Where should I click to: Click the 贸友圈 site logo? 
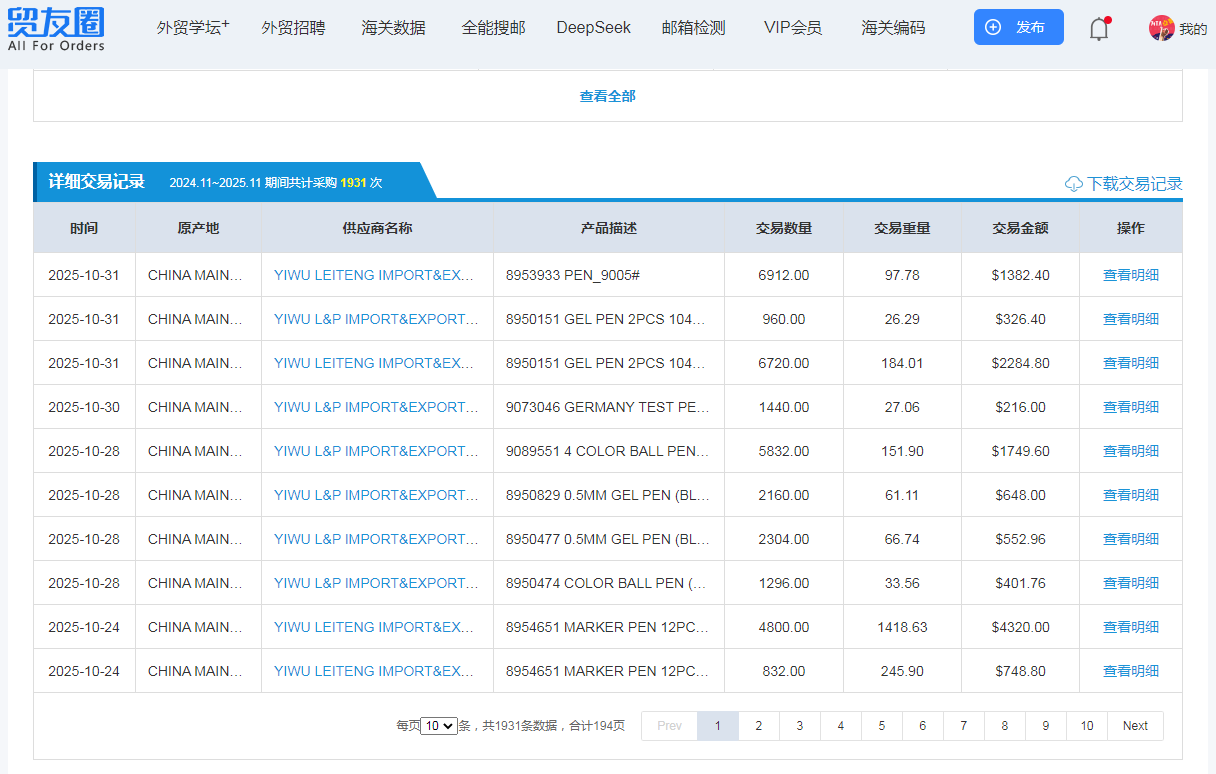tap(56, 29)
